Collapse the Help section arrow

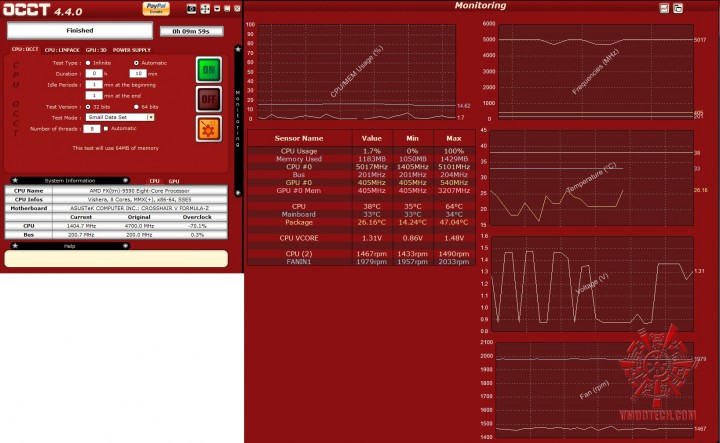(125, 246)
